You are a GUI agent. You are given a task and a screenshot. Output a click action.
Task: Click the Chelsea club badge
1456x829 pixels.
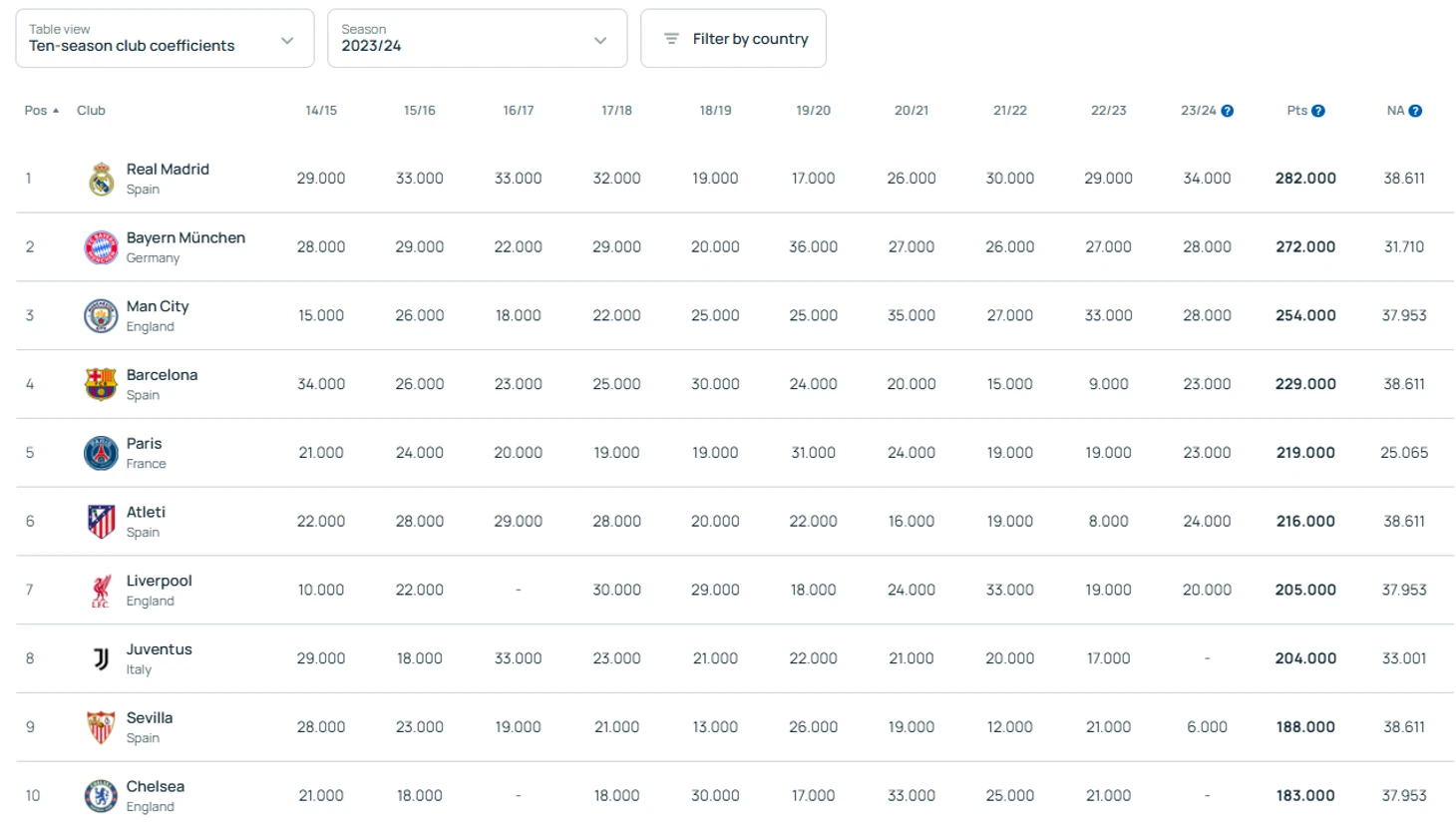coord(101,796)
